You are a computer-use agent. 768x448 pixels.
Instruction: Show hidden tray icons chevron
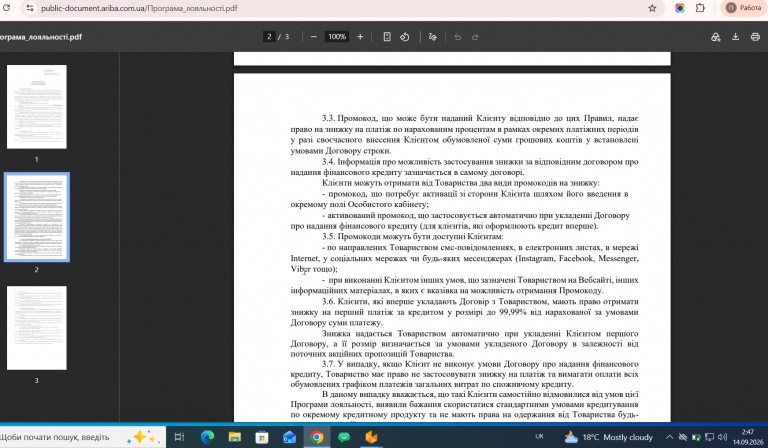(669, 437)
